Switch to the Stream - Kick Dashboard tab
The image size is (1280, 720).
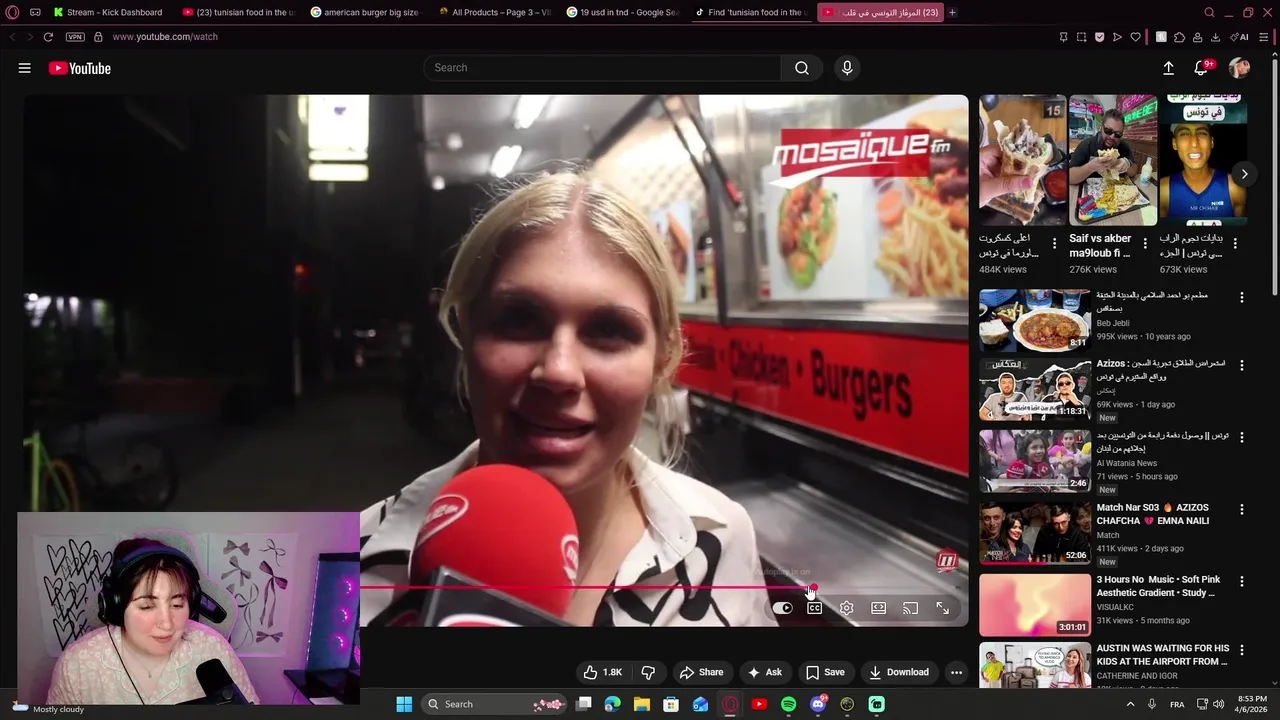[108, 12]
